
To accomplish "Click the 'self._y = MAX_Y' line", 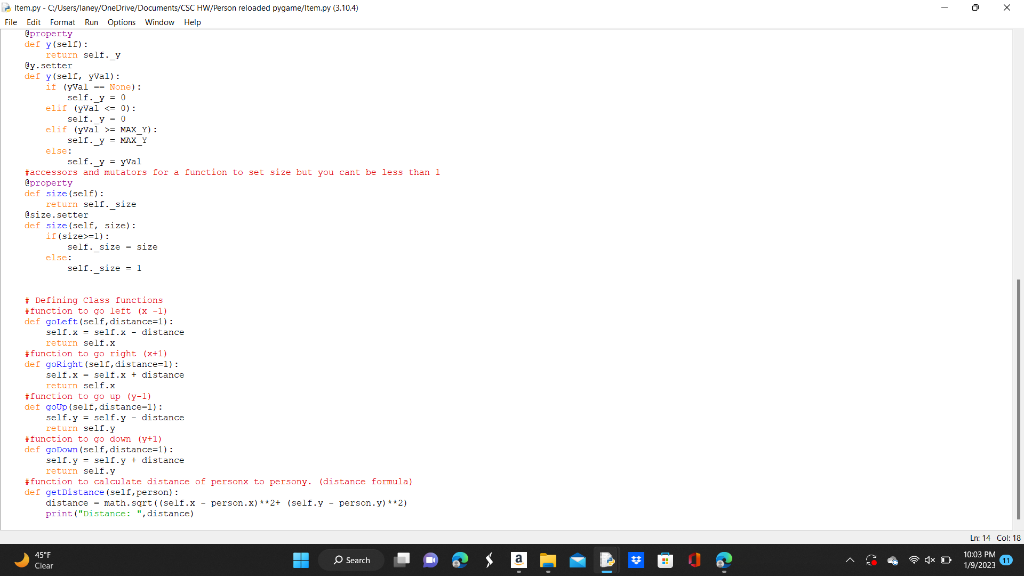I will tap(107, 140).
